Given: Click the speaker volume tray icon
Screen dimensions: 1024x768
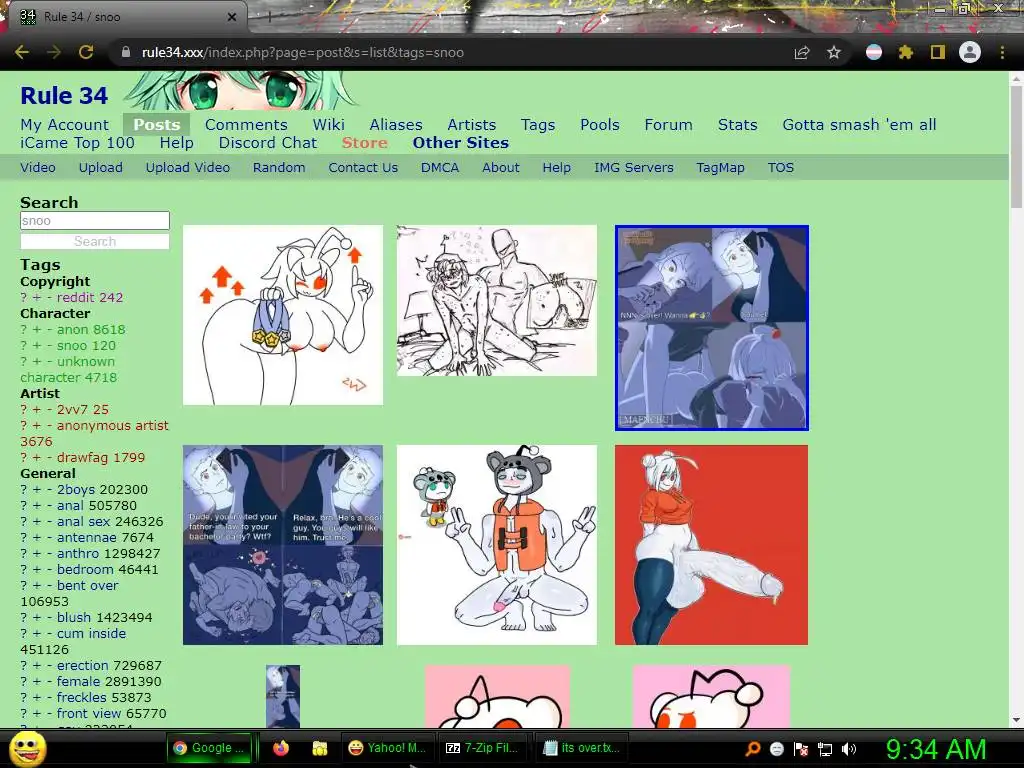Looking at the screenshot, I should (x=848, y=749).
